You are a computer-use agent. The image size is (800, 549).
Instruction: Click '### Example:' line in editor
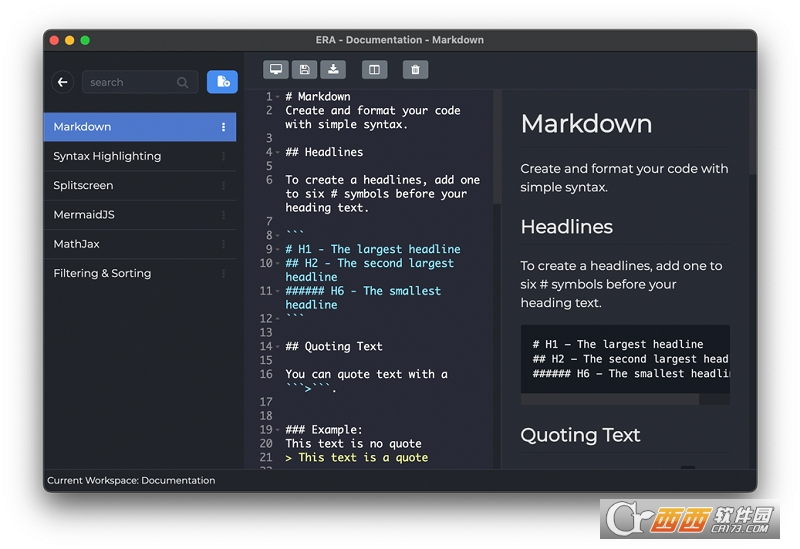coord(323,430)
